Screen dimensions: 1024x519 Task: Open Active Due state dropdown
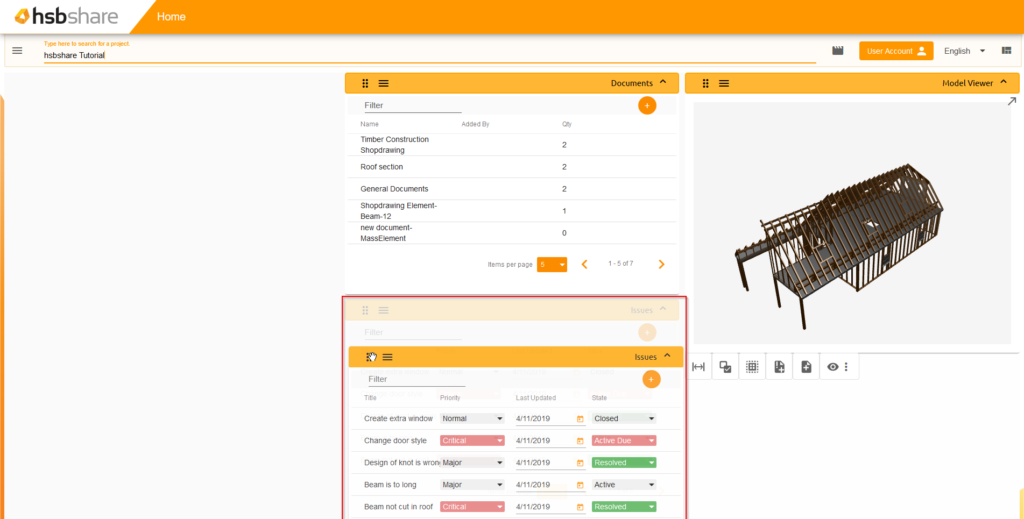[x=624, y=441]
